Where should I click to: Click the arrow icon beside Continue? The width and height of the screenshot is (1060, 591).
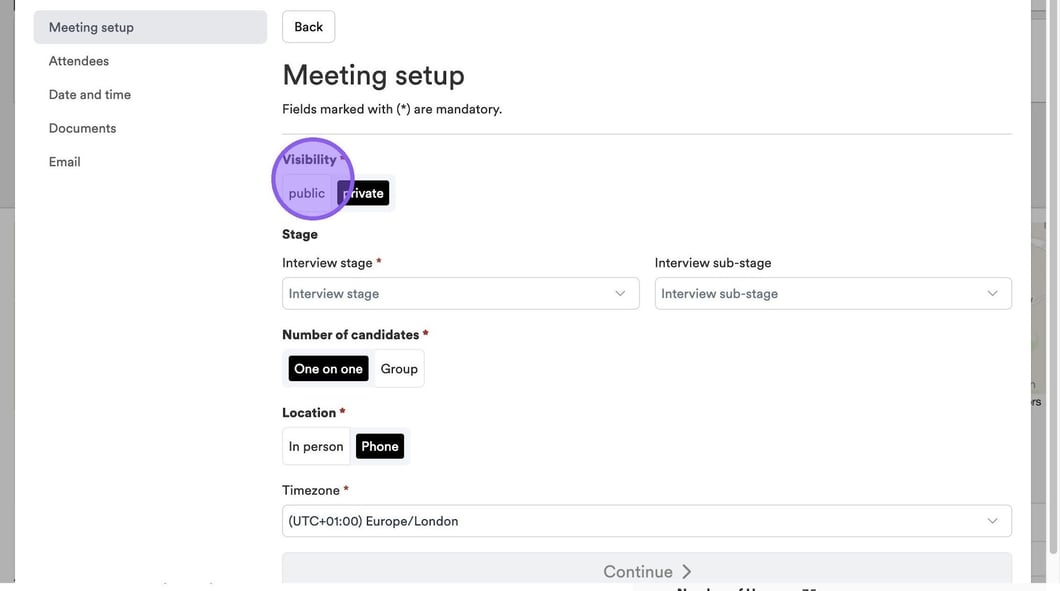(687, 572)
